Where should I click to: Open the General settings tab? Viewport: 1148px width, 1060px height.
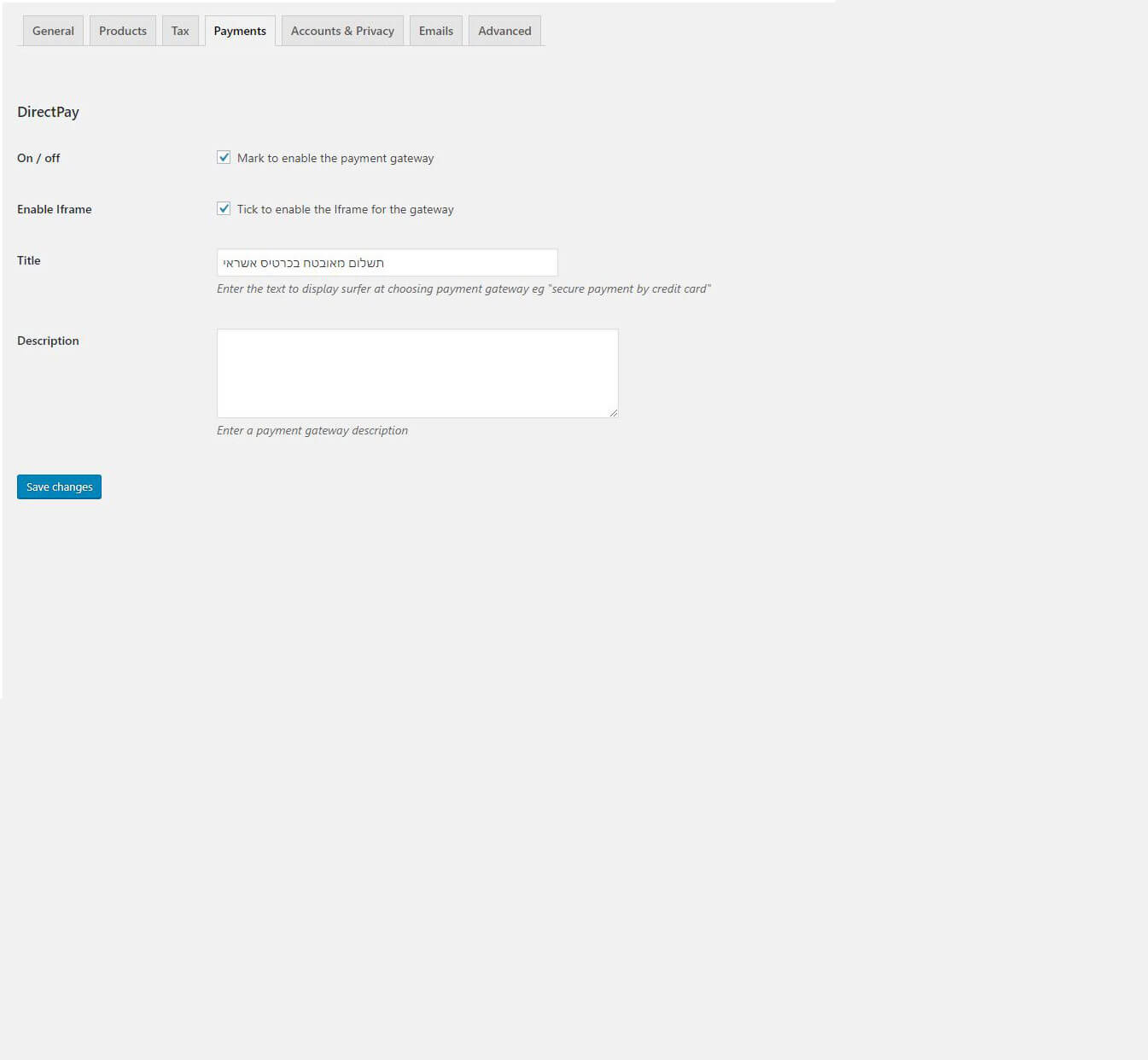coord(53,31)
